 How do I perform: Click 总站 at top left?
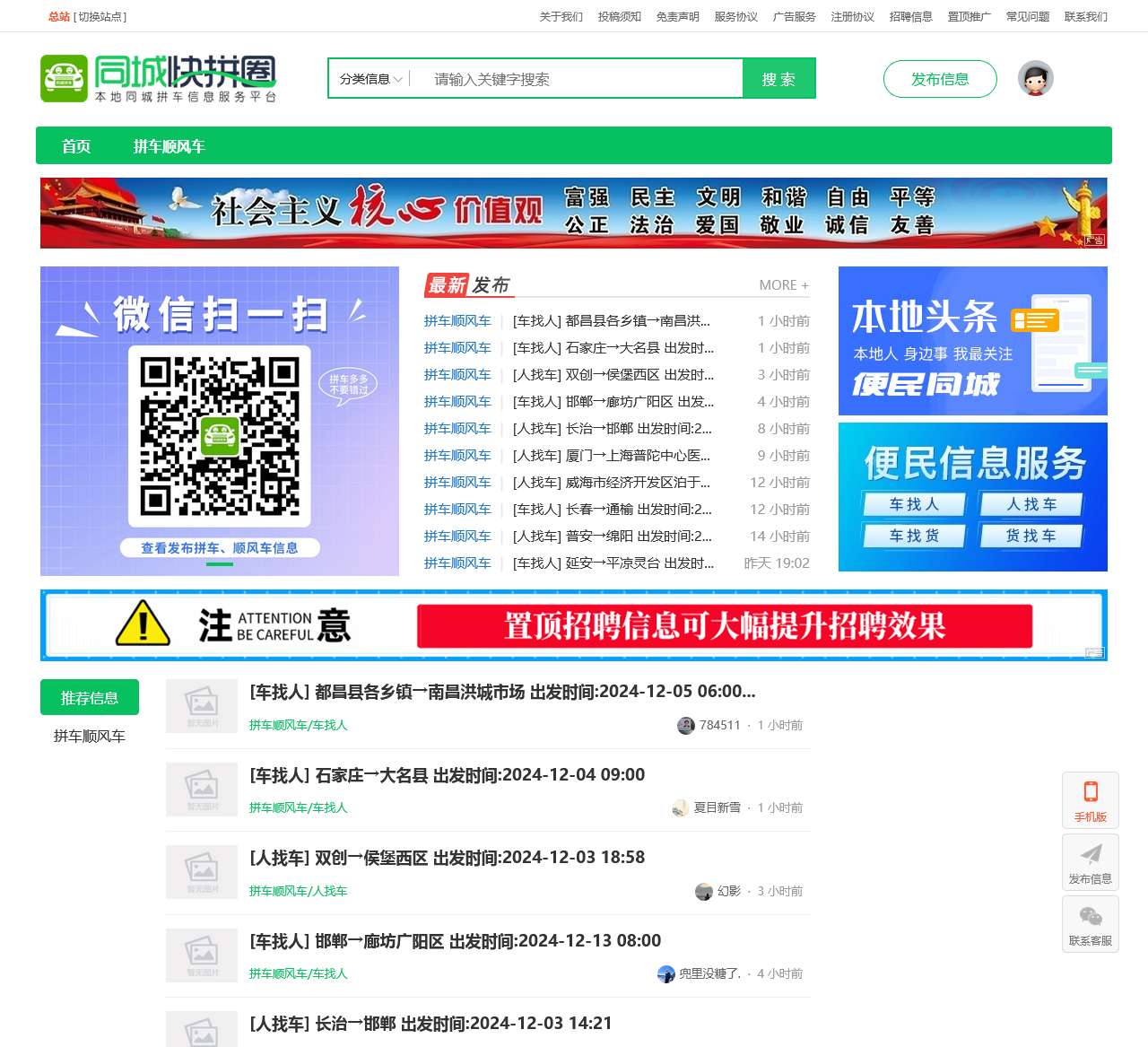click(x=59, y=17)
